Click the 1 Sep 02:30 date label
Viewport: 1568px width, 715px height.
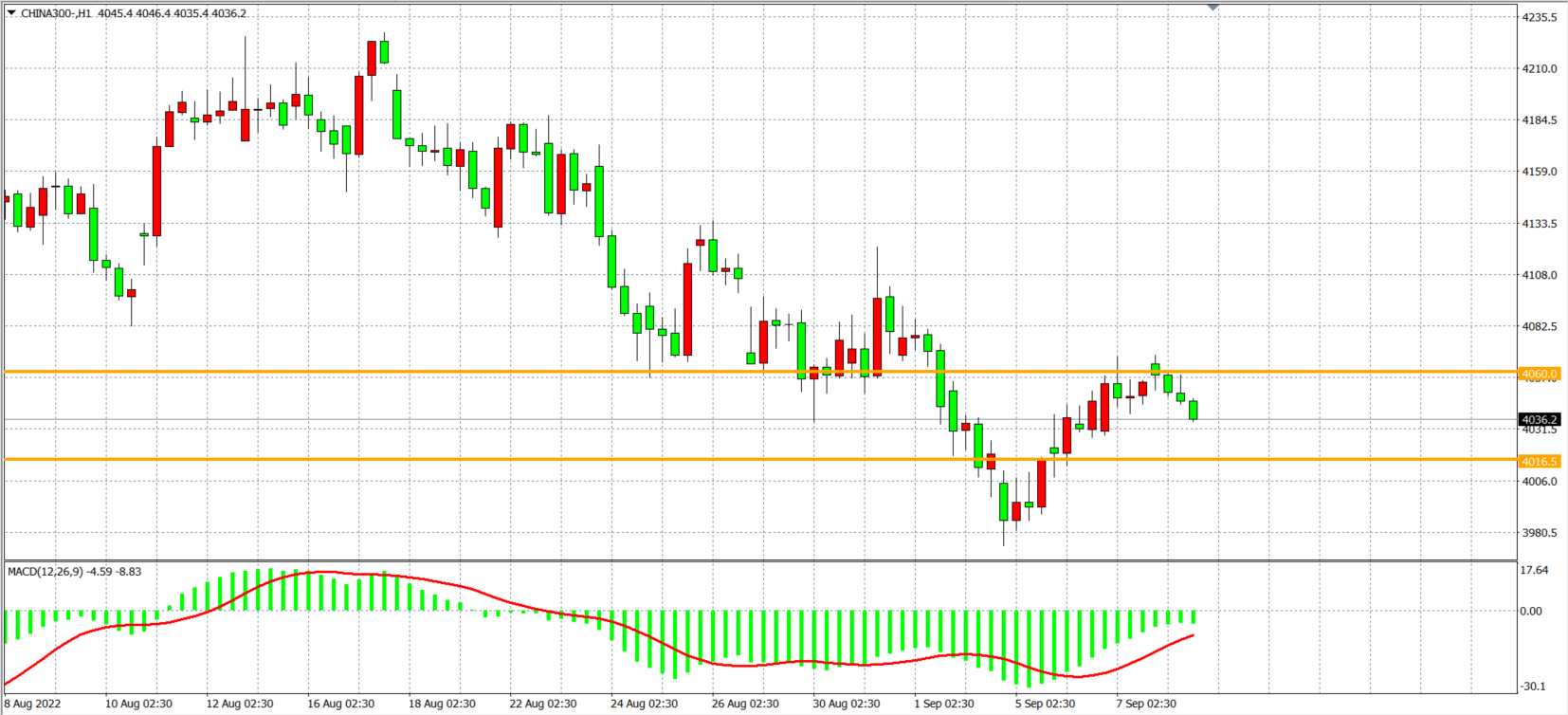point(943,704)
